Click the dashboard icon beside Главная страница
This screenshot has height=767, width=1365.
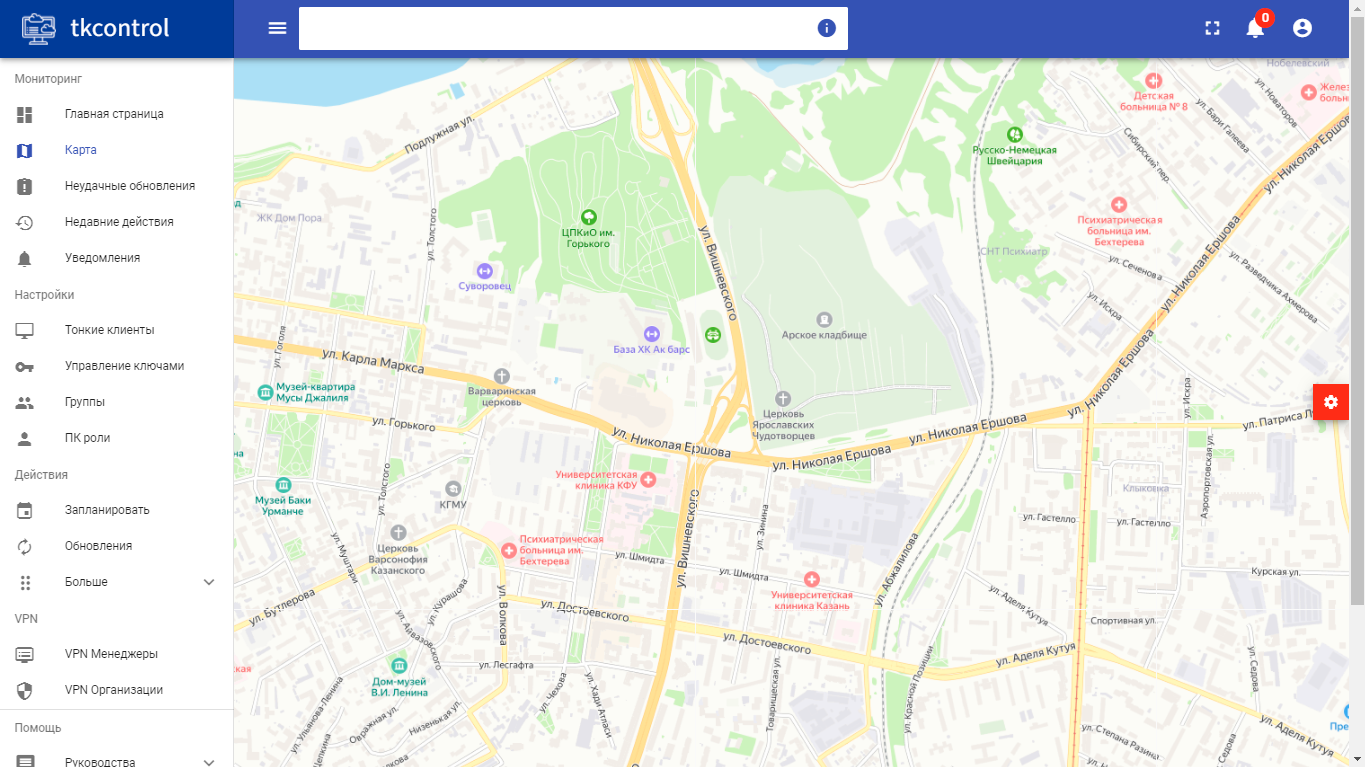coord(25,114)
